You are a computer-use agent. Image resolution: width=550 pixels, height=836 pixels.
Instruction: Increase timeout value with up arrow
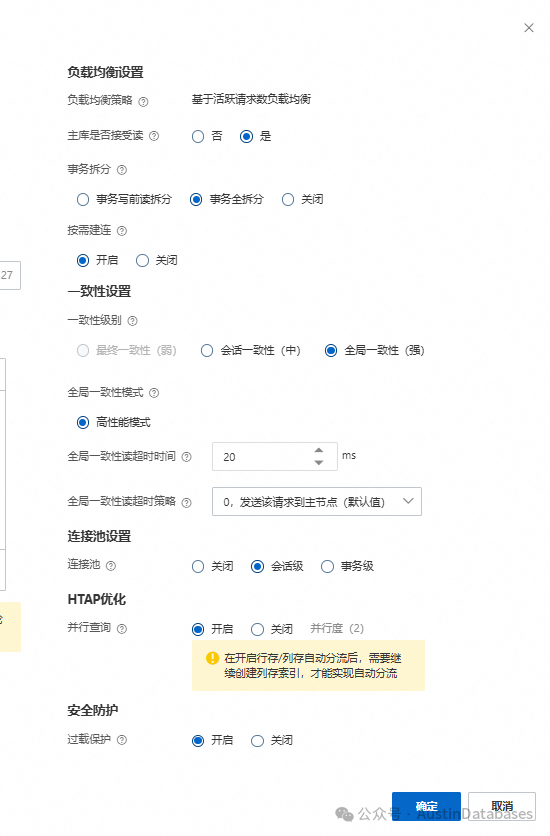tap(319, 451)
